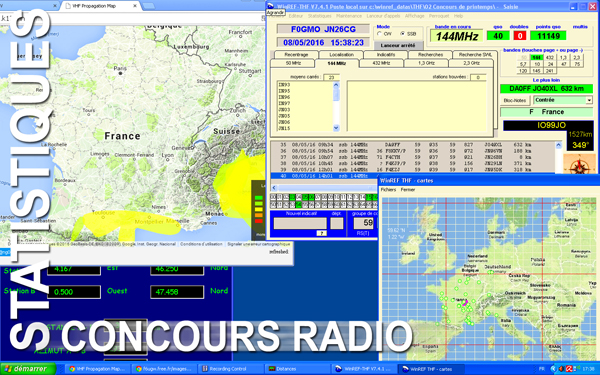The width and height of the screenshot is (600, 375).
Task: Select the 2,3 GHz tab
Action: [471, 63]
